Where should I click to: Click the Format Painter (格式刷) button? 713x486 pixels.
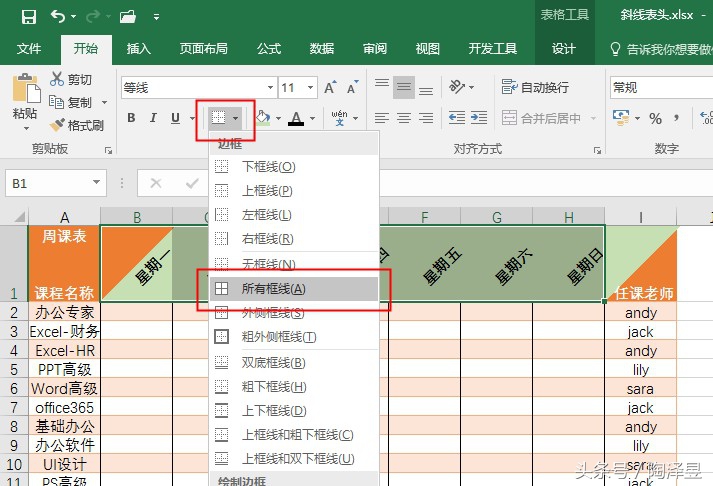coord(77,125)
